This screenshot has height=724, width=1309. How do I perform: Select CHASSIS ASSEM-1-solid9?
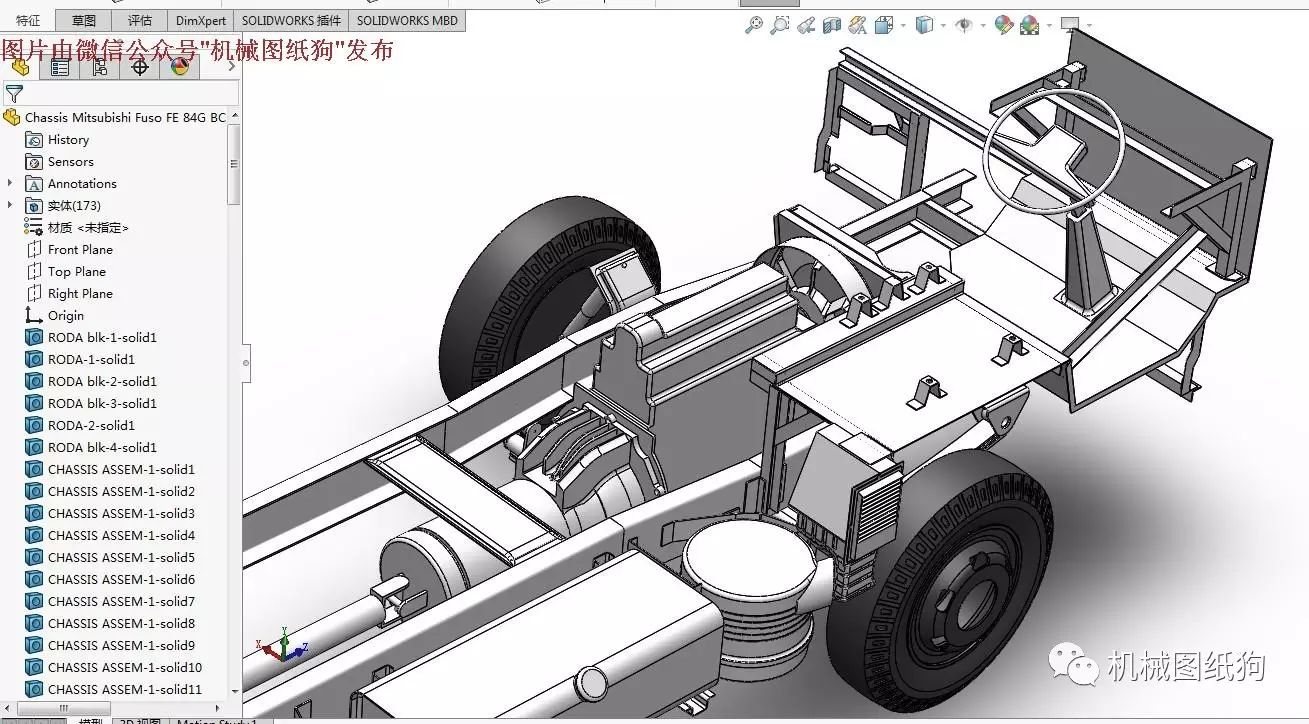coord(121,646)
